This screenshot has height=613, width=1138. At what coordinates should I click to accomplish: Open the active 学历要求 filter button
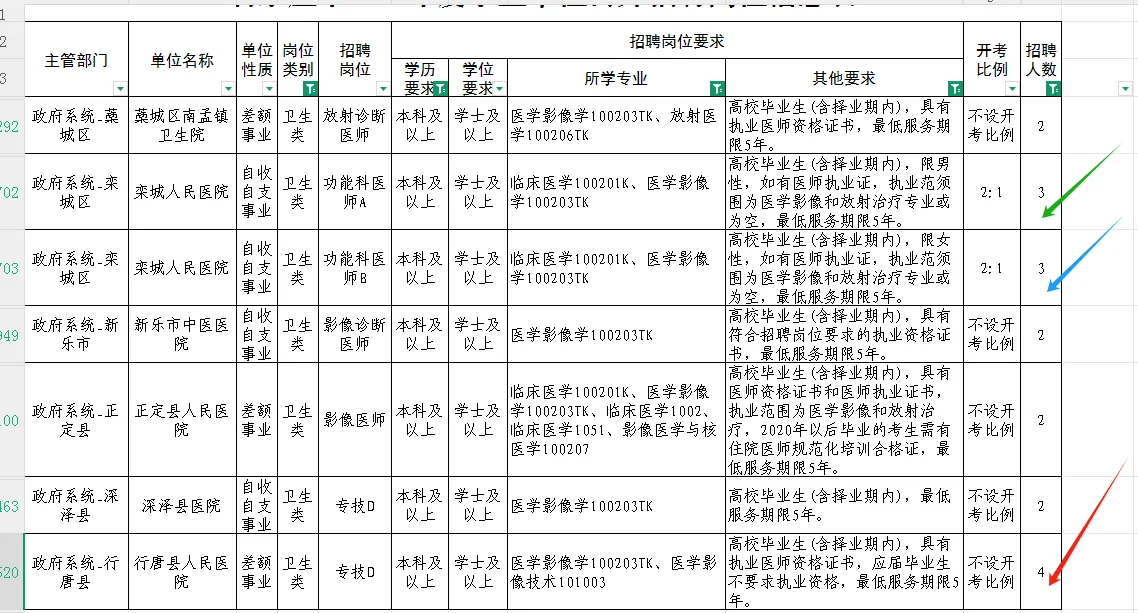[x=441, y=89]
